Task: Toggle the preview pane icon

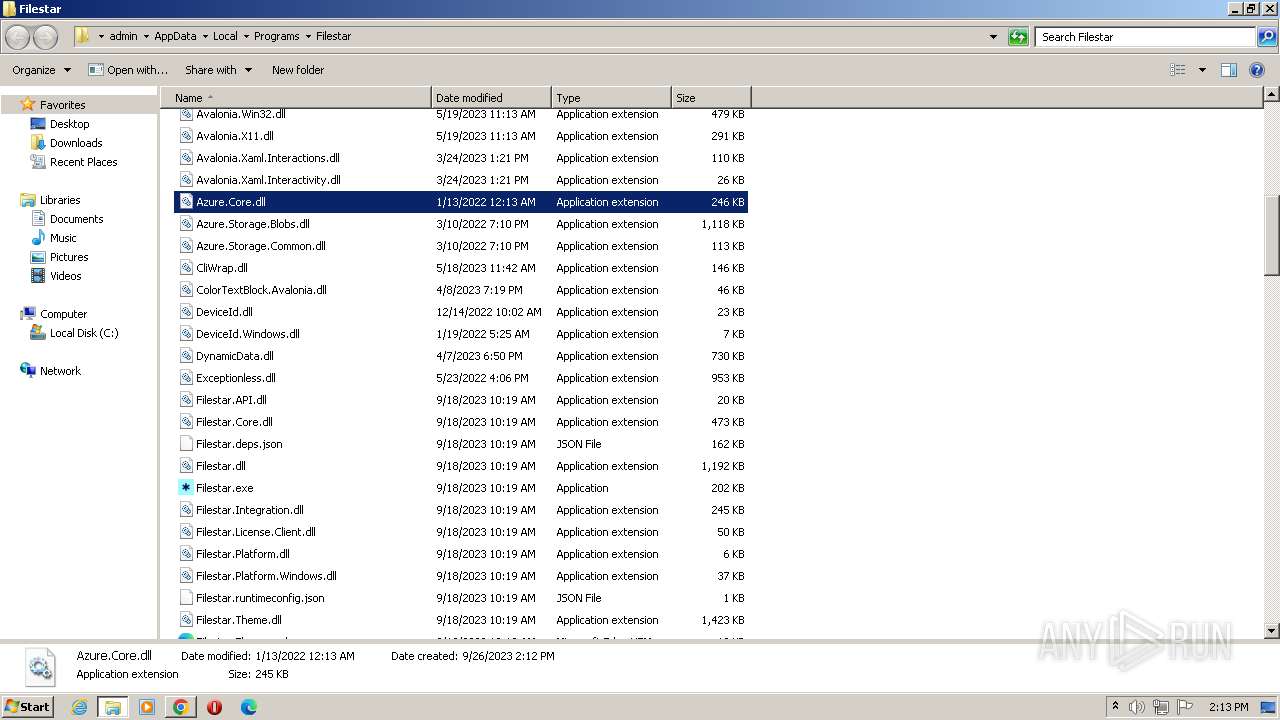Action: 1229,70
